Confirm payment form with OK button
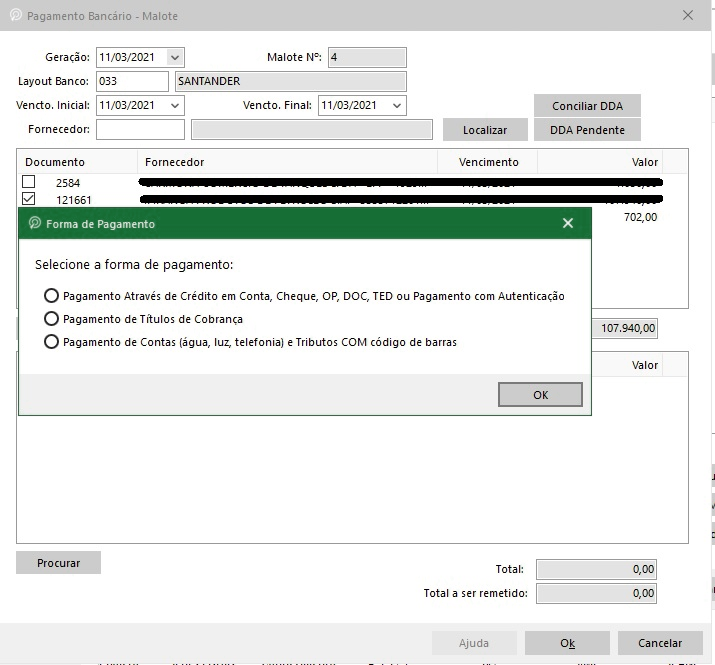 (540, 395)
